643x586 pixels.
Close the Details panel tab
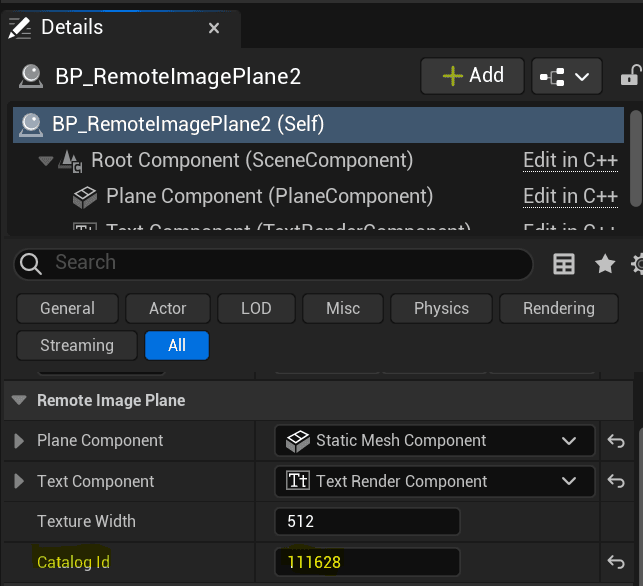(214, 29)
